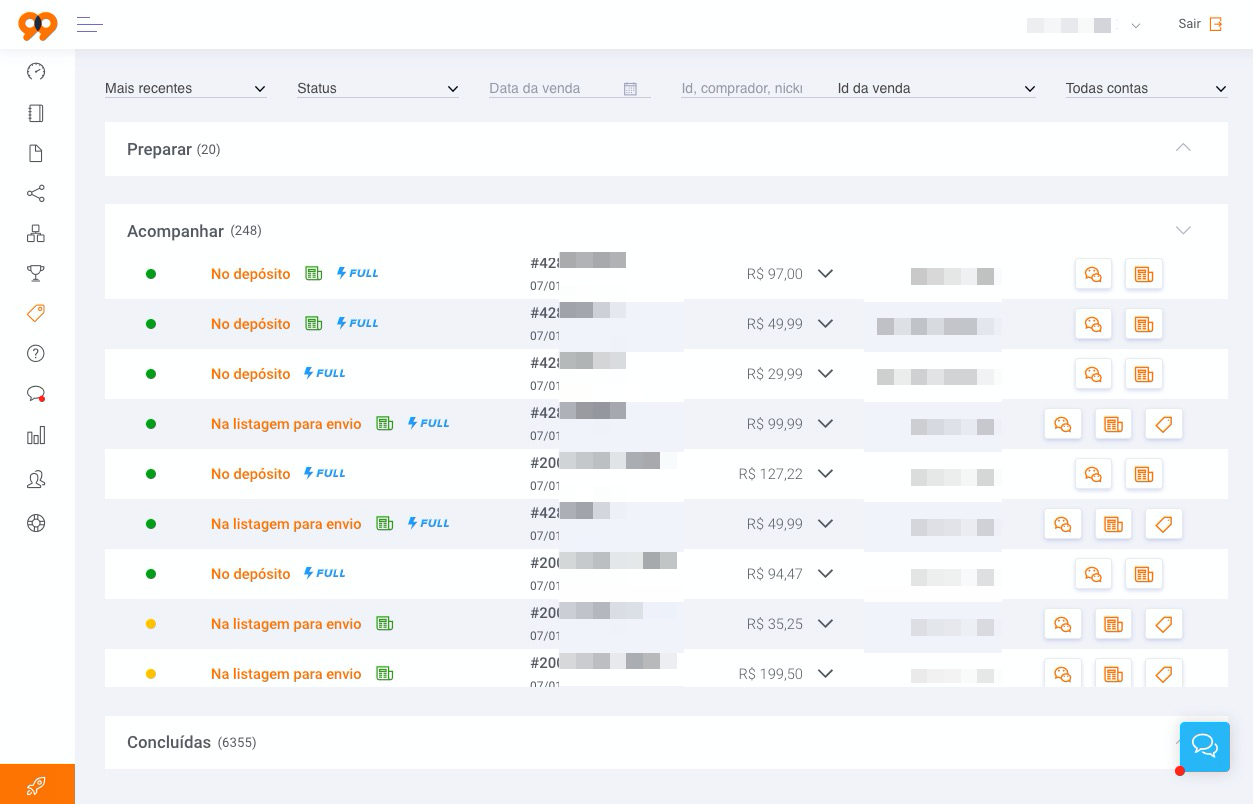Open the help question mark sidebar icon
This screenshot has height=804, width=1253.
(36, 353)
